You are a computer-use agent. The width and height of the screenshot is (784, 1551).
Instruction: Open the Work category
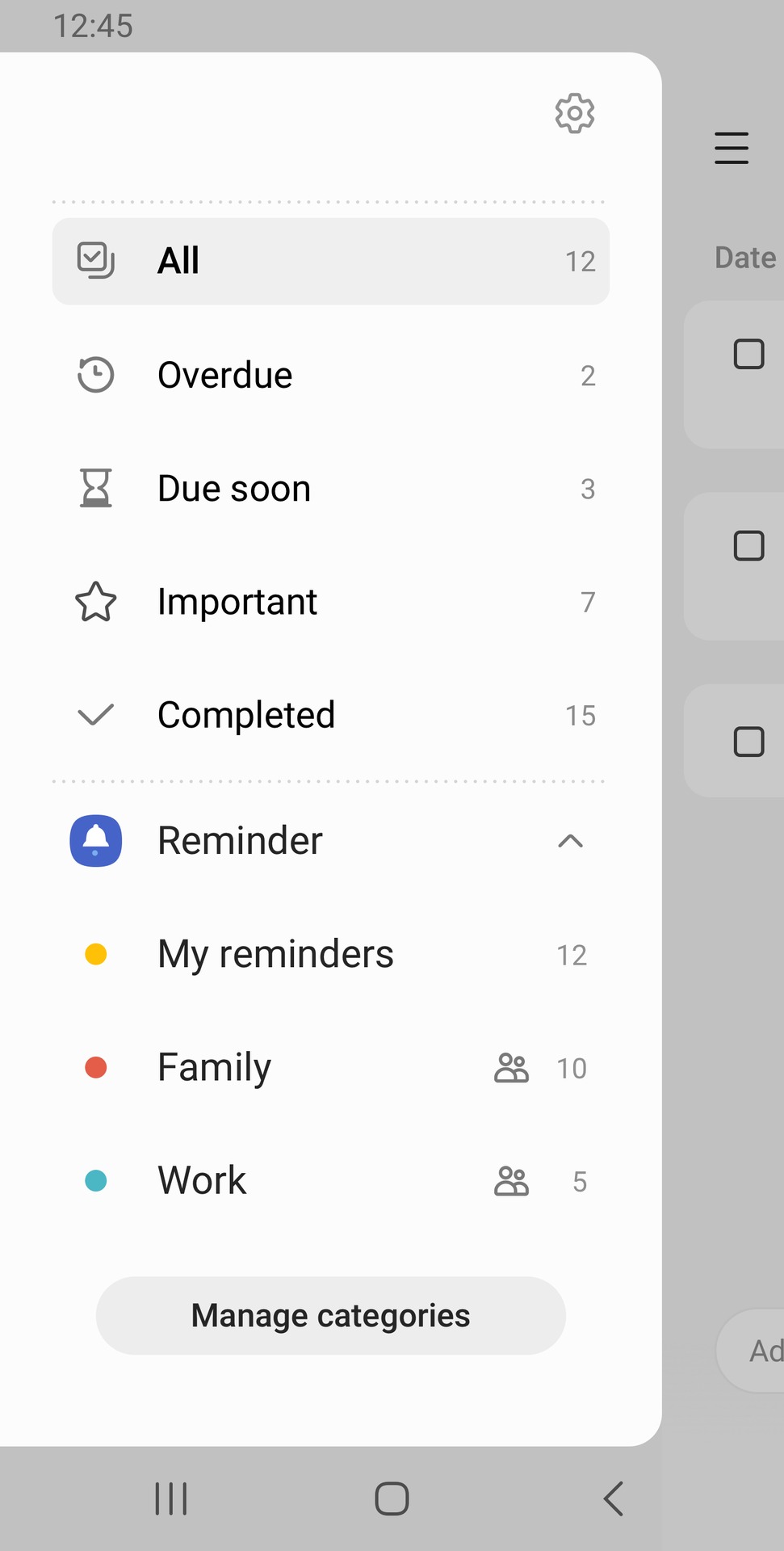pyautogui.click(x=202, y=1180)
